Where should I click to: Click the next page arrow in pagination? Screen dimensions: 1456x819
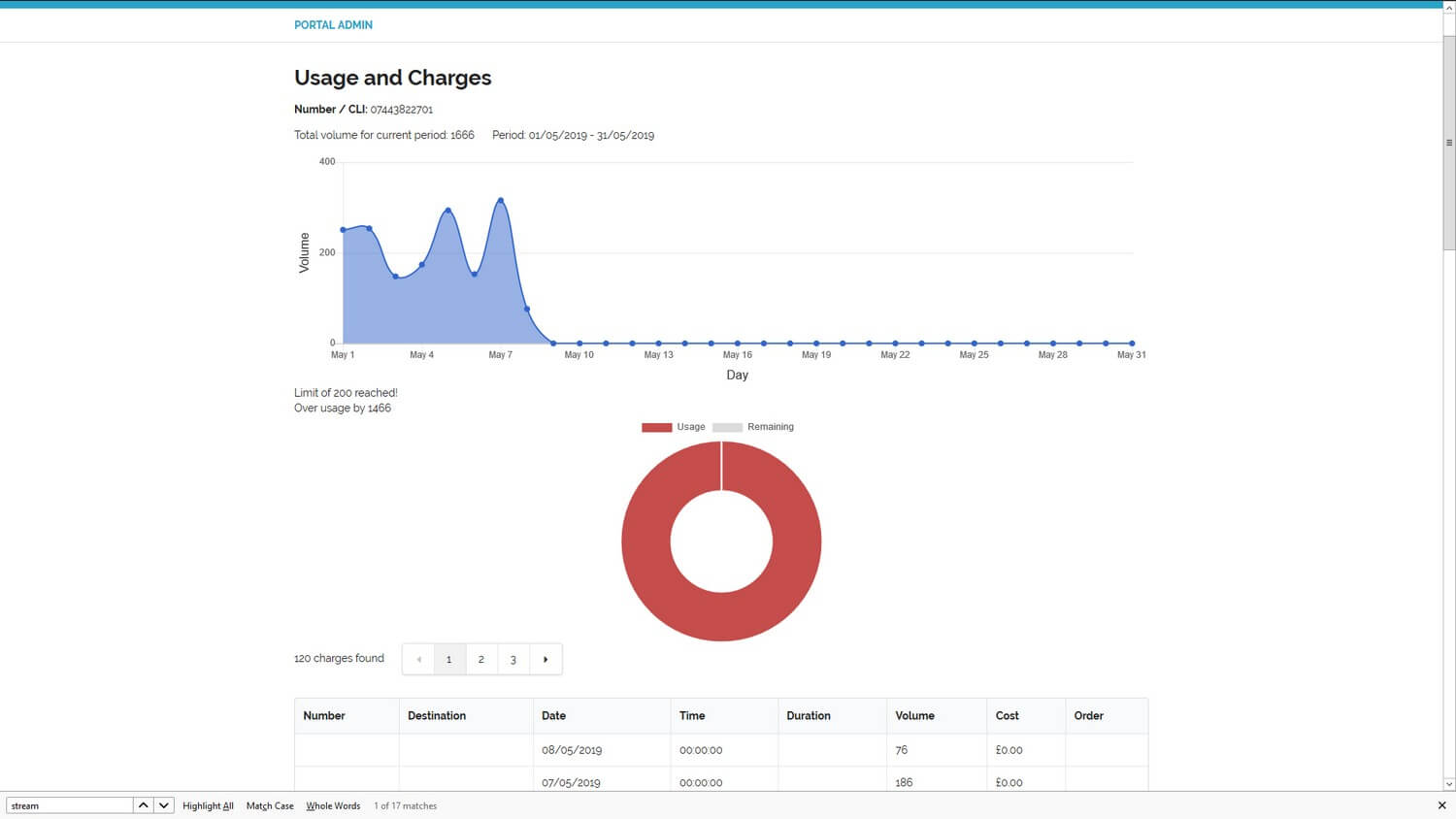point(546,659)
